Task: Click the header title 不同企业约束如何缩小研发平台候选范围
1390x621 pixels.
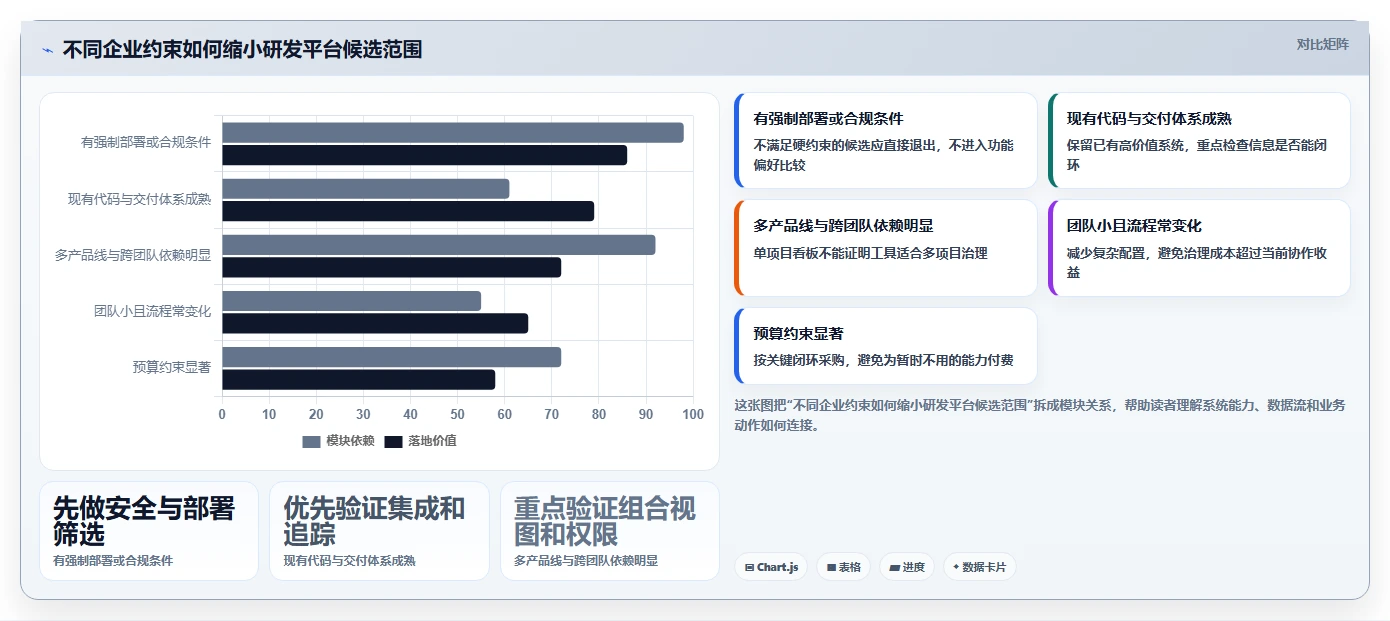Action: tap(242, 50)
